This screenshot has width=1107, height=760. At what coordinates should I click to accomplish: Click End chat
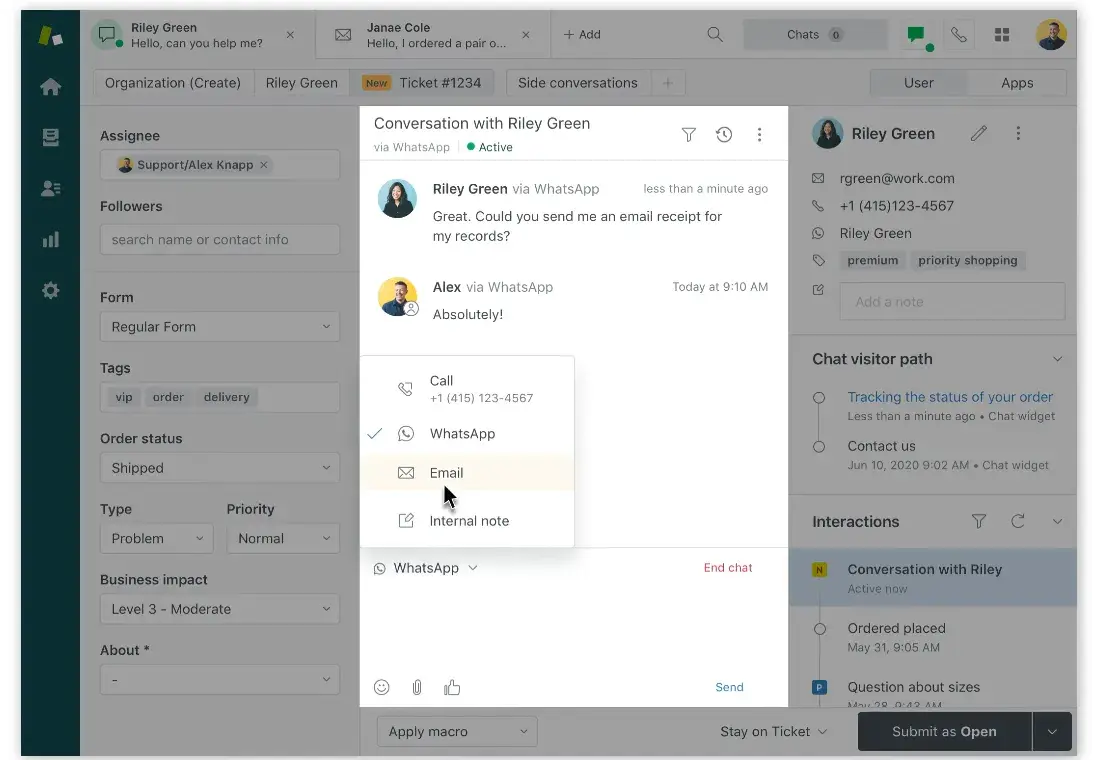click(727, 568)
